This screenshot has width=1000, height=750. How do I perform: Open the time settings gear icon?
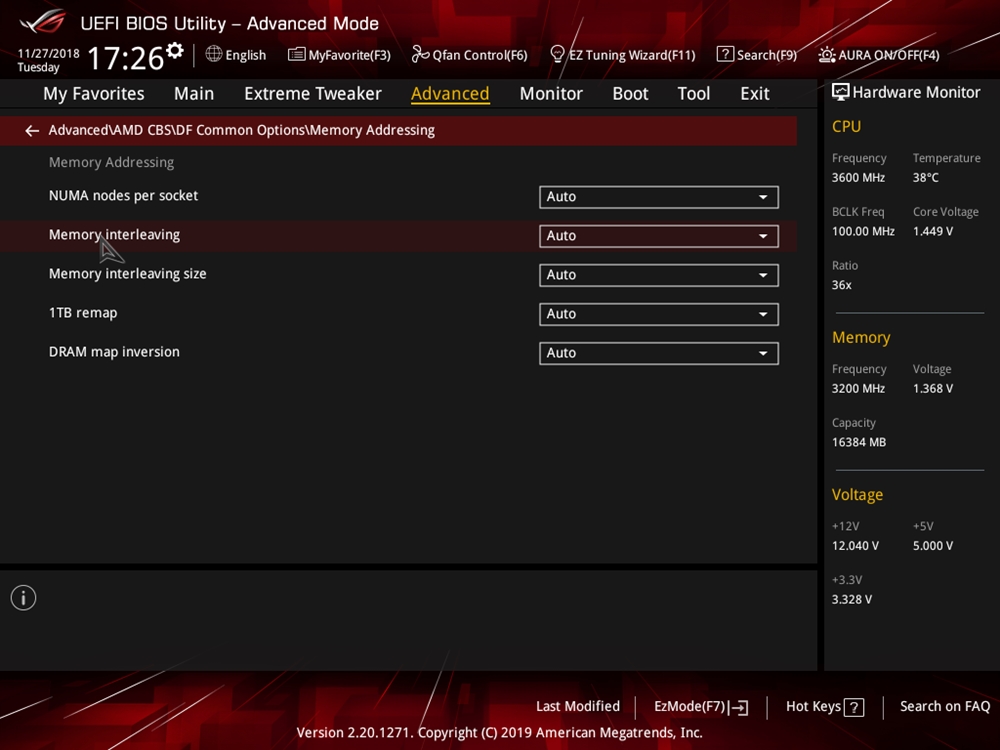[175, 50]
